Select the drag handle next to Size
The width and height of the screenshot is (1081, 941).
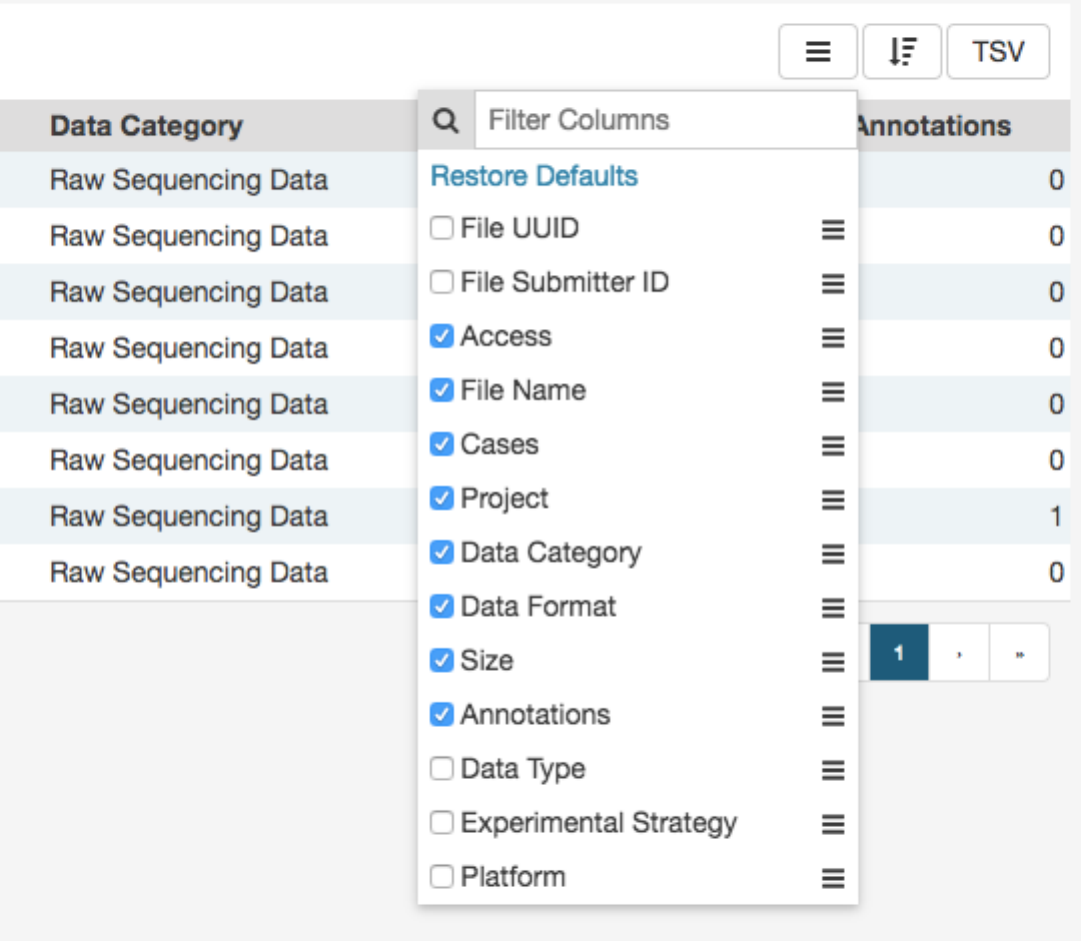pos(833,662)
